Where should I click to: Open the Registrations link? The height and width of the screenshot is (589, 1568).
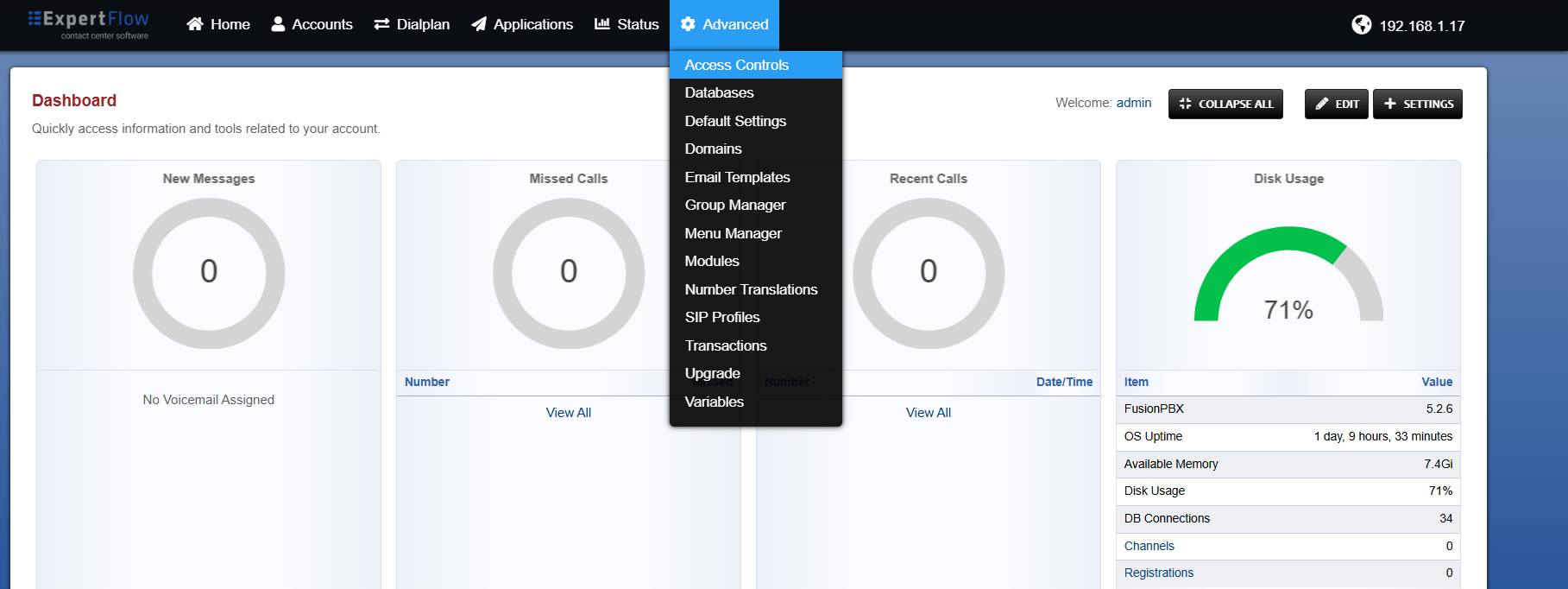tap(1159, 573)
